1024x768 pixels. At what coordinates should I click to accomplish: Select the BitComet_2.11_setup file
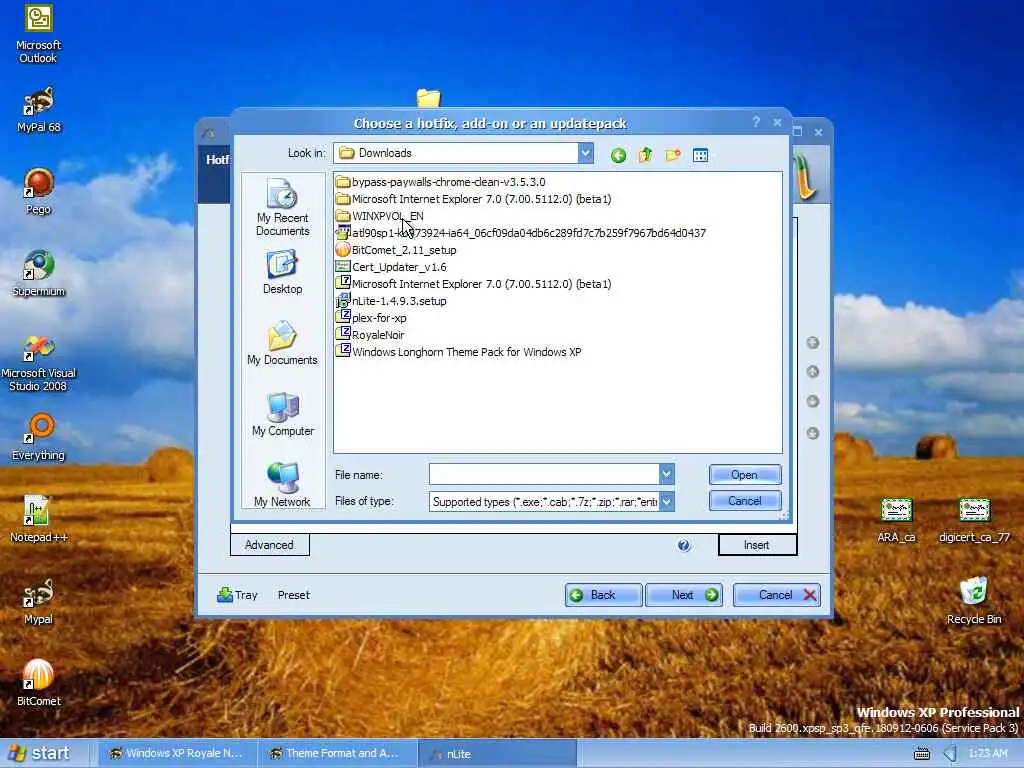tap(396, 250)
